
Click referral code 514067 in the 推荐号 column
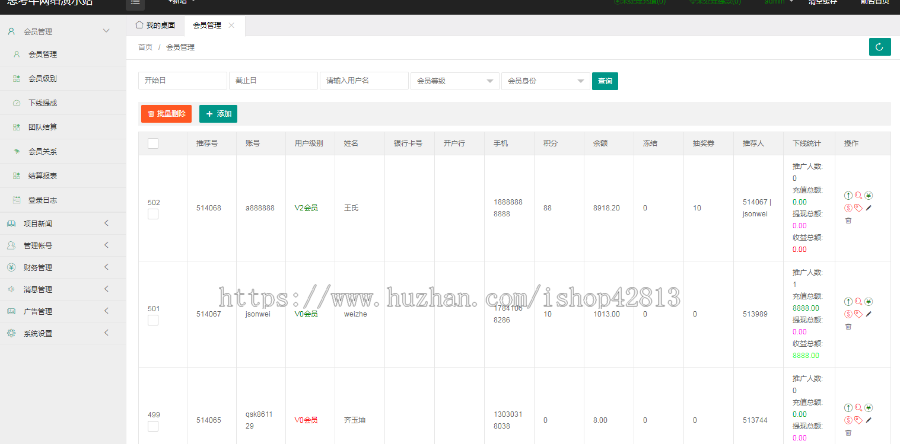pos(209,314)
